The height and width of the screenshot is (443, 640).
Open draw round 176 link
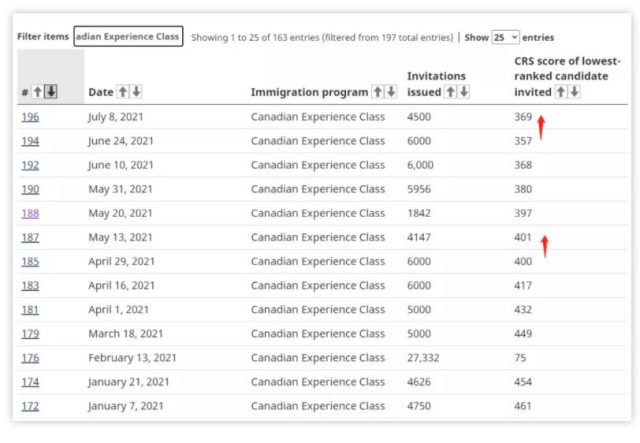point(30,357)
